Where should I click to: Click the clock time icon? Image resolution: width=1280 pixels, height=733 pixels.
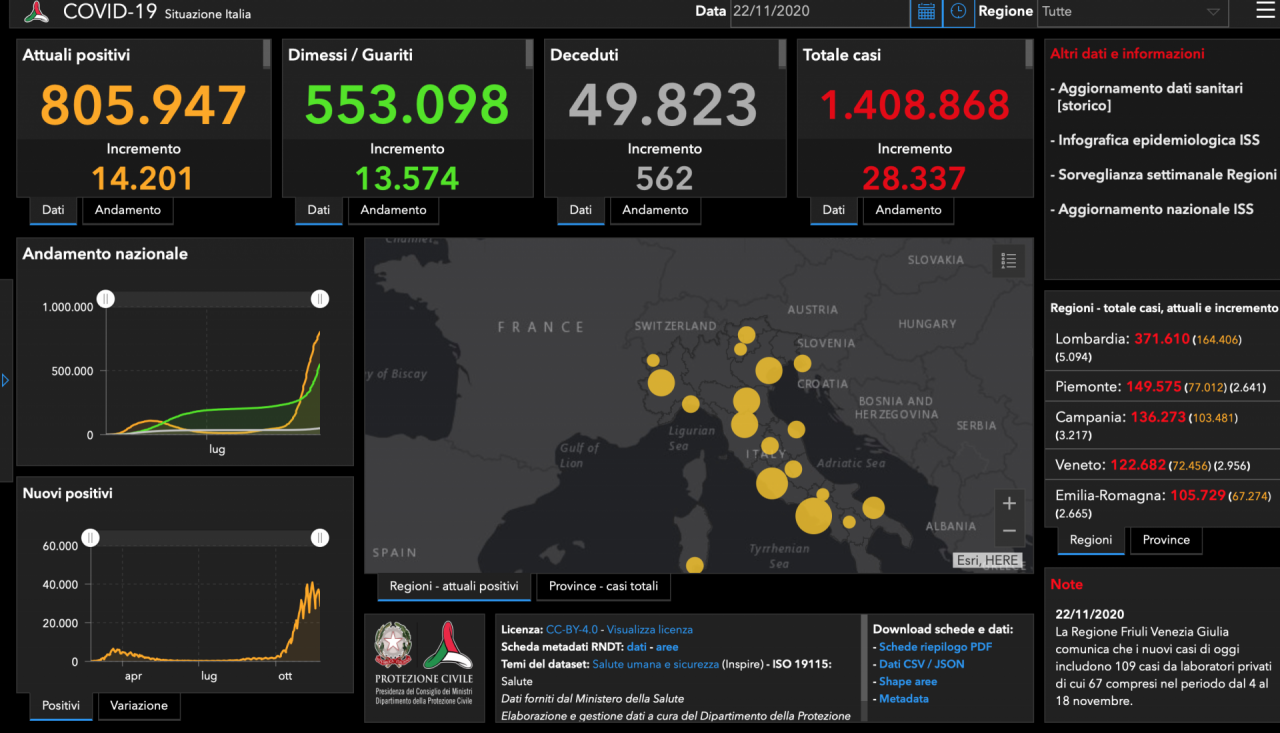click(x=958, y=12)
